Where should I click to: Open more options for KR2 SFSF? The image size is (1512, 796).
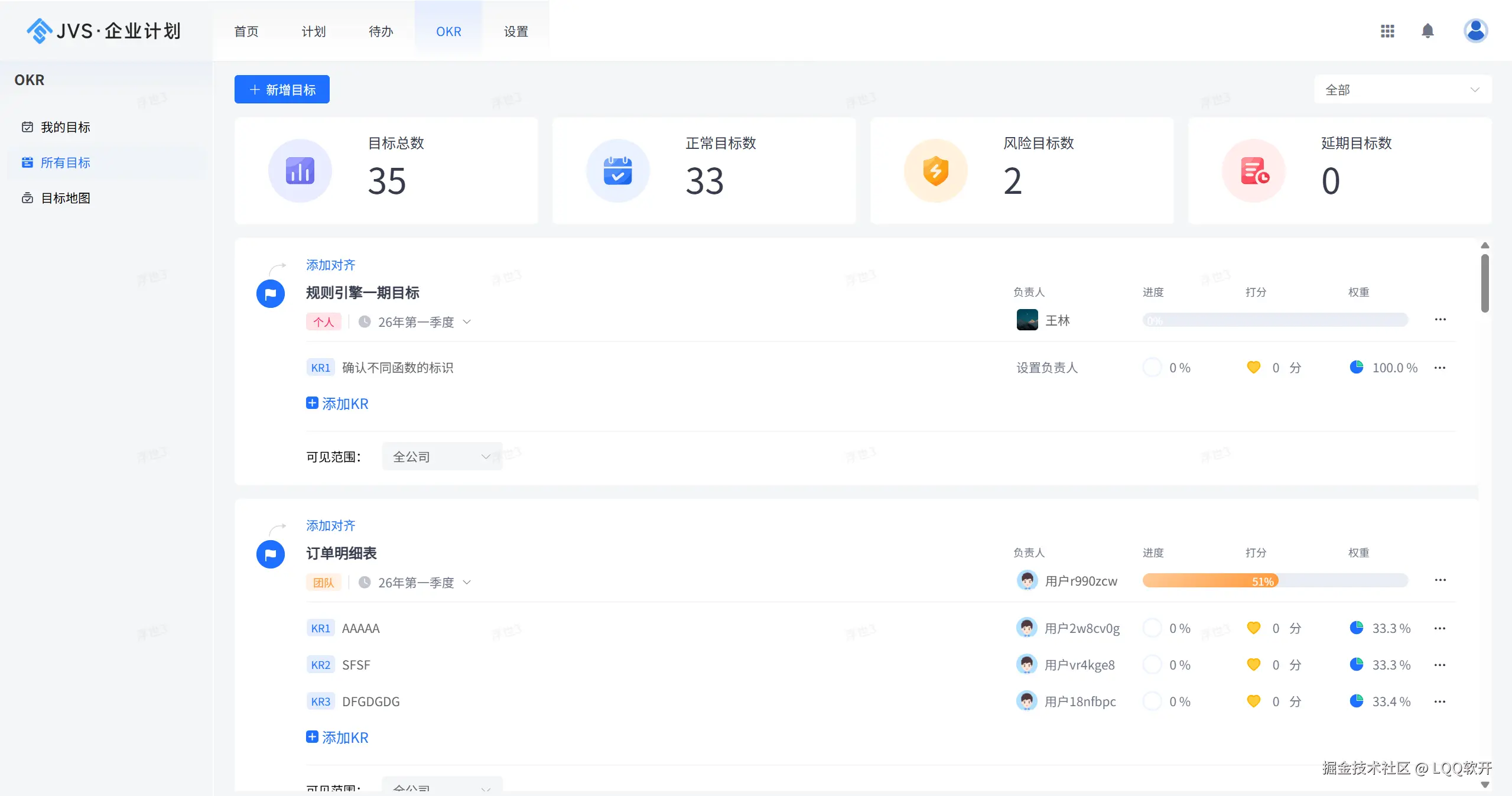pyautogui.click(x=1440, y=665)
